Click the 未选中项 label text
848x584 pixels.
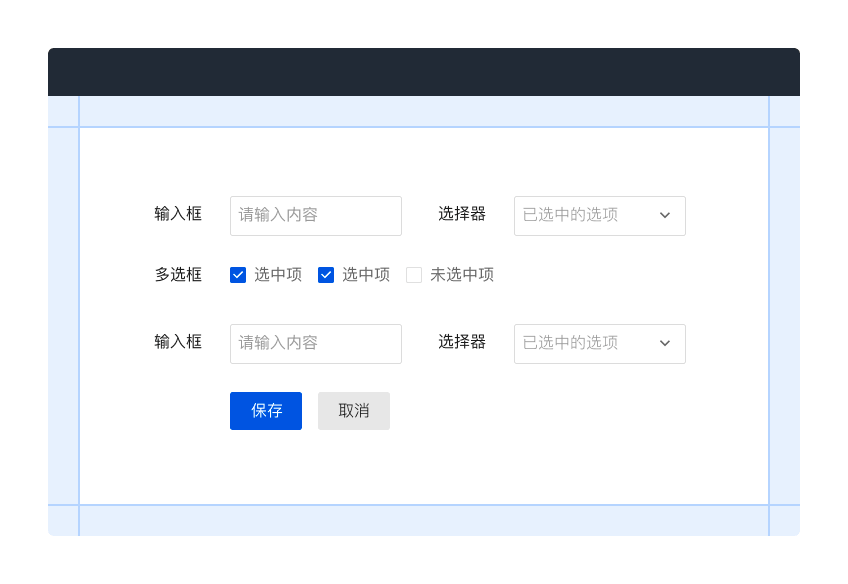coord(462,275)
